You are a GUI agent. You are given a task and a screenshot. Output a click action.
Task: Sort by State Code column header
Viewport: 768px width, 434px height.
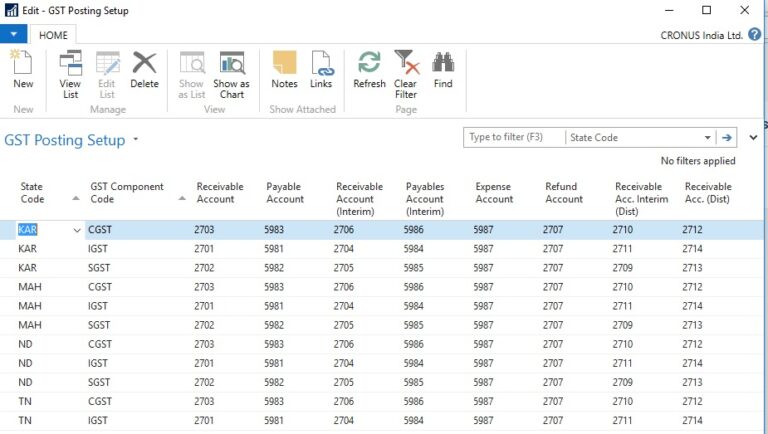[x=33, y=193]
